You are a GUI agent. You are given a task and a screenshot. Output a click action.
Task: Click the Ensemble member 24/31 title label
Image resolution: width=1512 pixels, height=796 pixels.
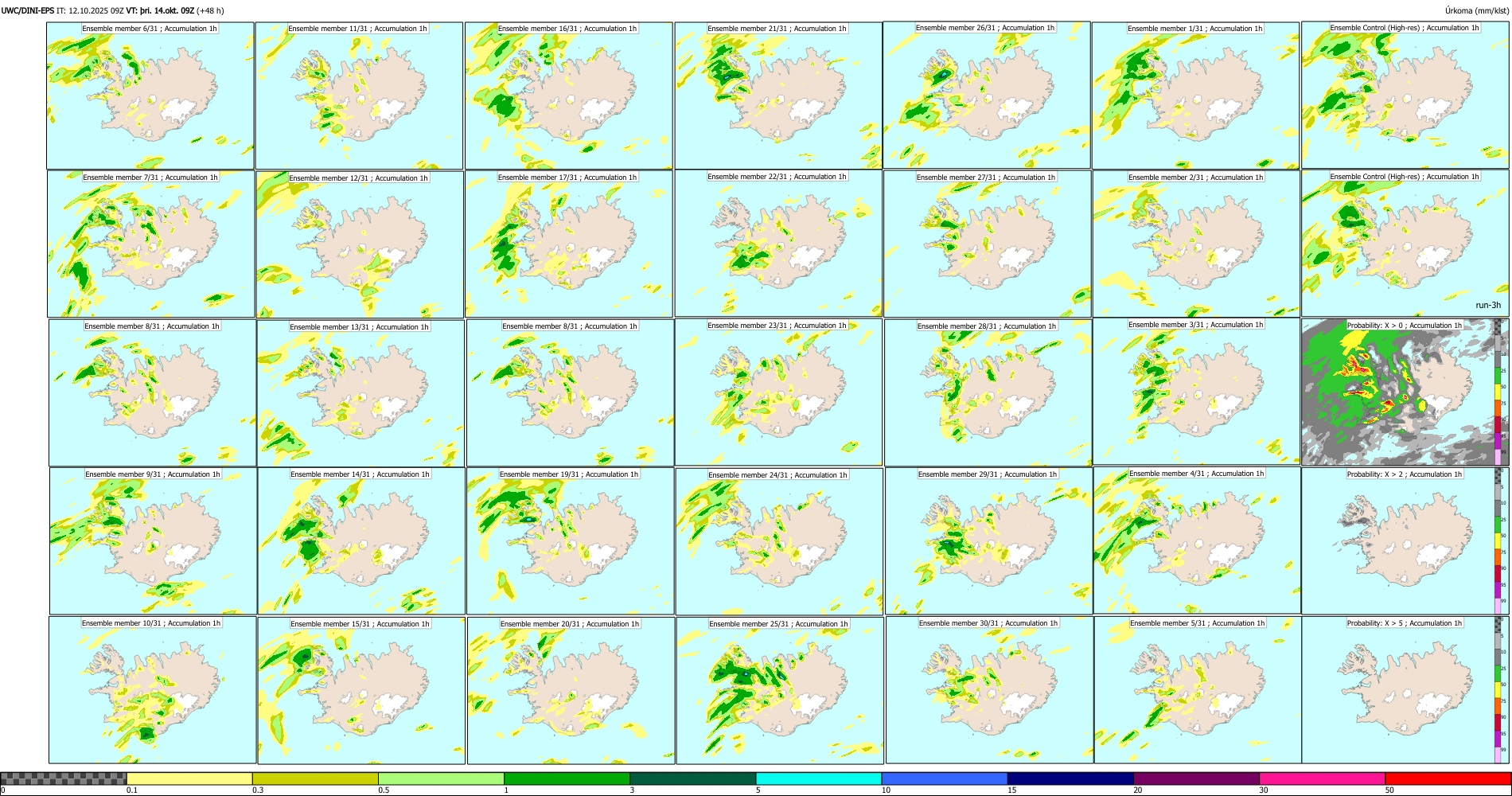click(x=777, y=475)
